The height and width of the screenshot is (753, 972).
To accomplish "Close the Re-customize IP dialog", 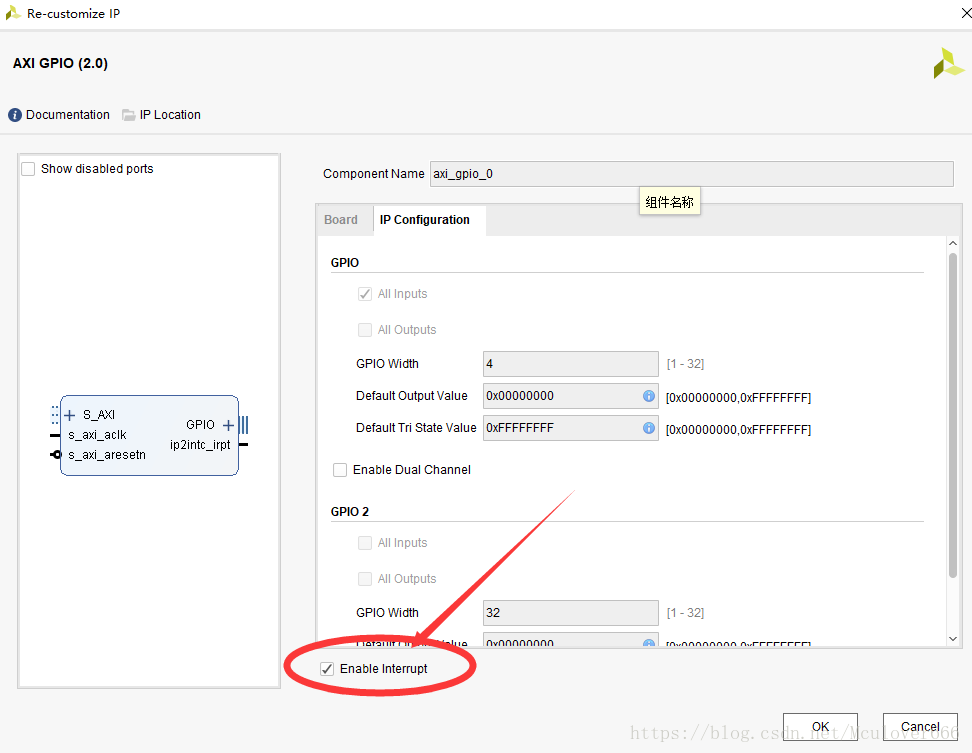I will tap(965, 13).
